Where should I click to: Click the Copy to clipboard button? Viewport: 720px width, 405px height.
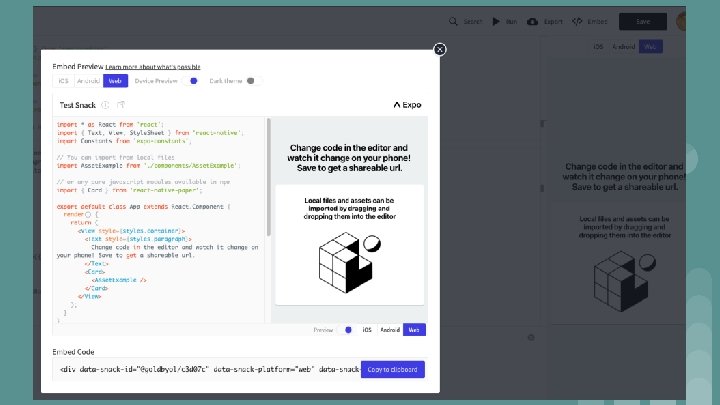coord(393,369)
